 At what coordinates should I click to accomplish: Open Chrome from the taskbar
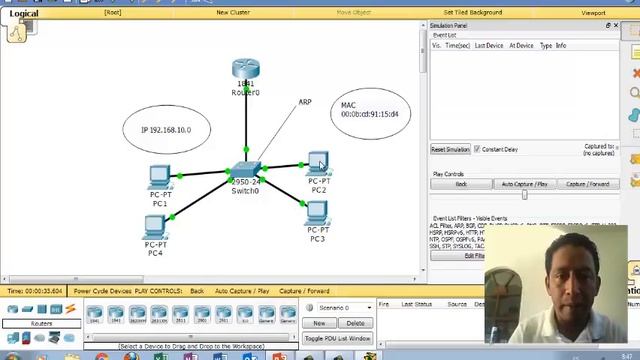coord(102,357)
